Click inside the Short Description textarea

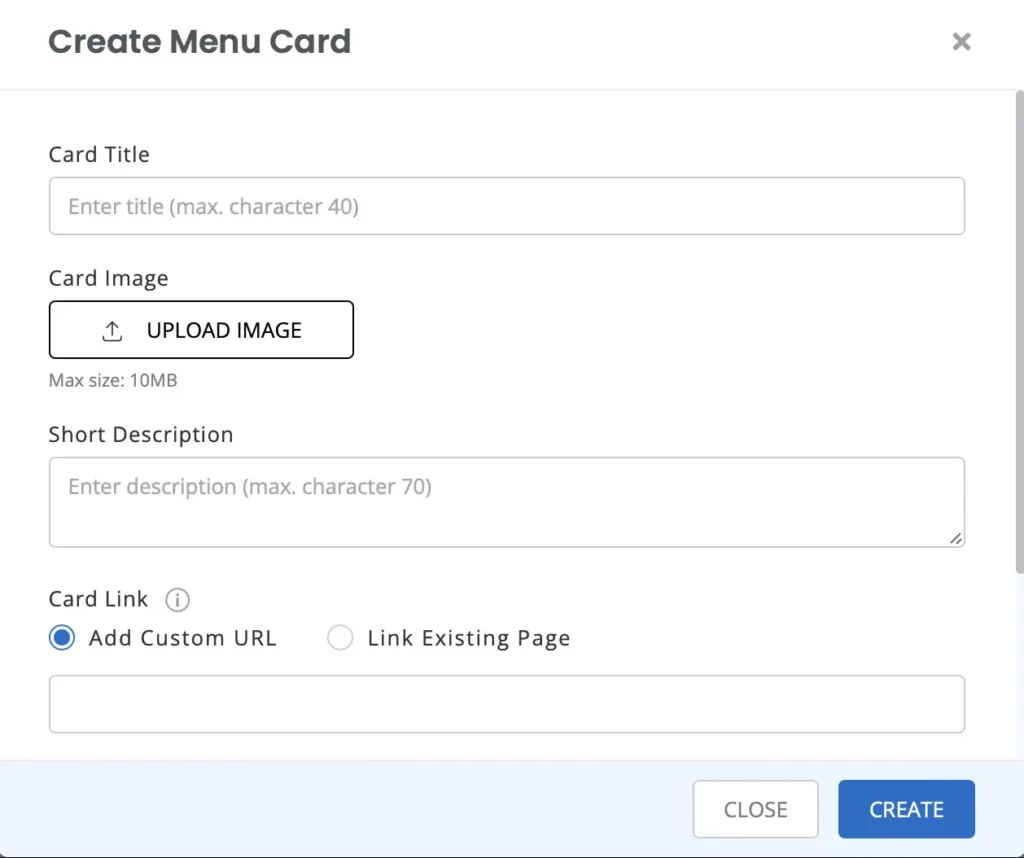pyautogui.click(x=507, y=500)
